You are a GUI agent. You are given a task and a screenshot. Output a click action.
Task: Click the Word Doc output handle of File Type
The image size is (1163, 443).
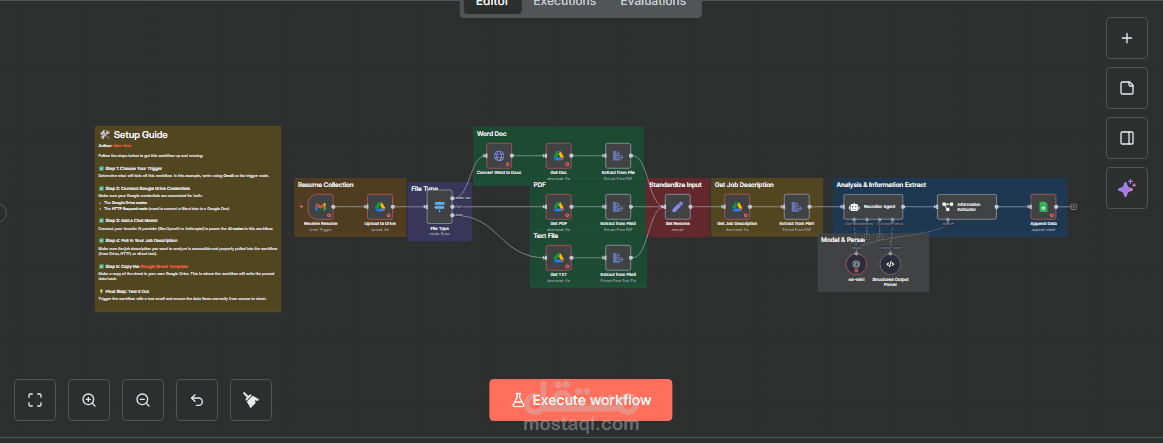coord(453,197)
